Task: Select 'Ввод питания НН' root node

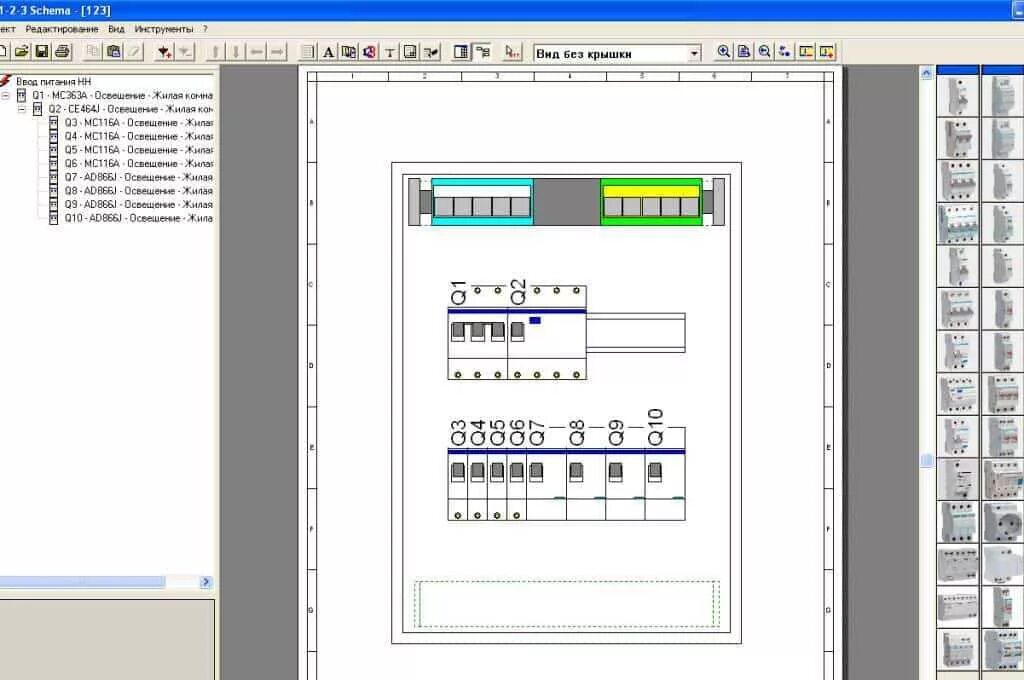Action: (54, 82)
